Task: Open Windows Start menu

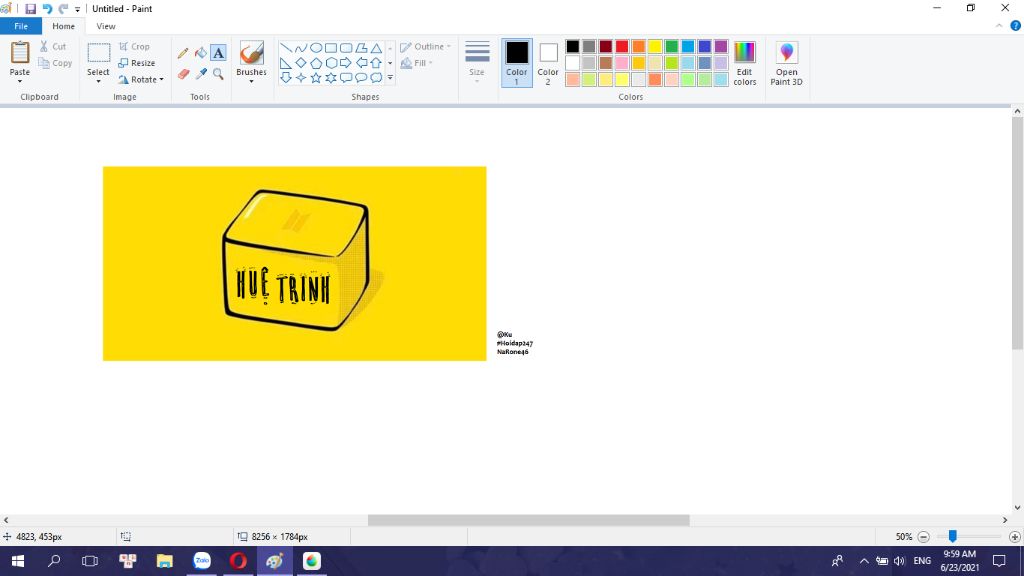Action: (18, 561)
